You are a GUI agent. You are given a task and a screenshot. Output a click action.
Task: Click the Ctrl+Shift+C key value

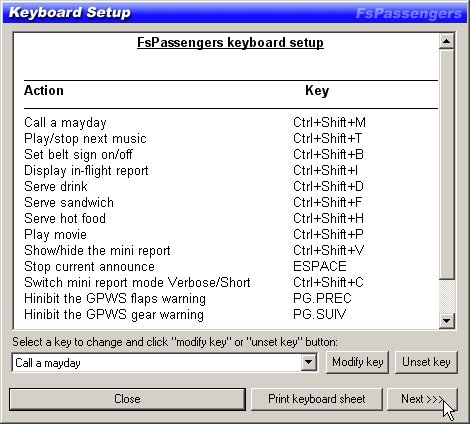[x=328, y=282]
